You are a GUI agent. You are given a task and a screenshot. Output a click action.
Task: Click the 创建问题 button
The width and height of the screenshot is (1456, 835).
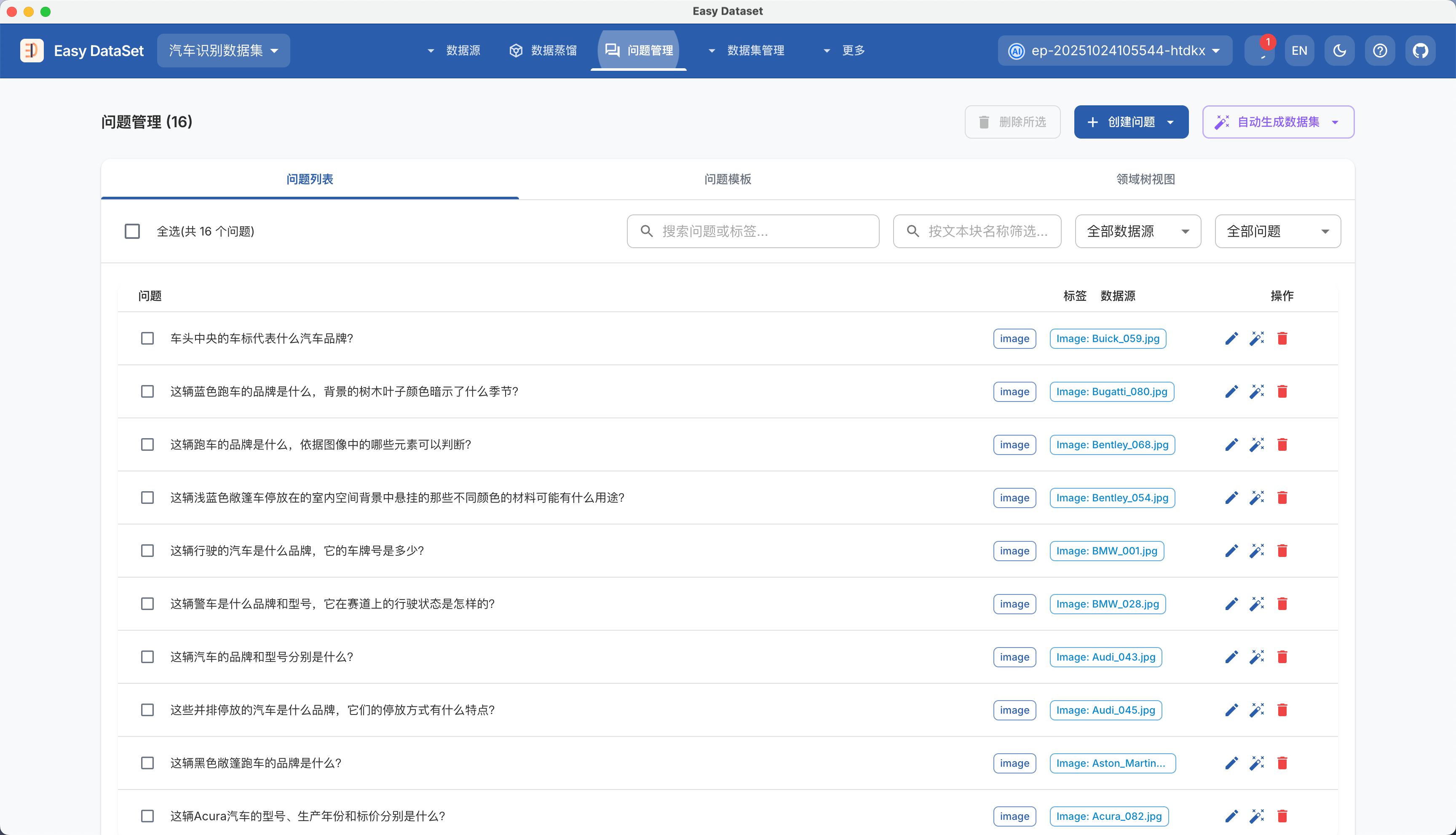(x=1130, y=122)
